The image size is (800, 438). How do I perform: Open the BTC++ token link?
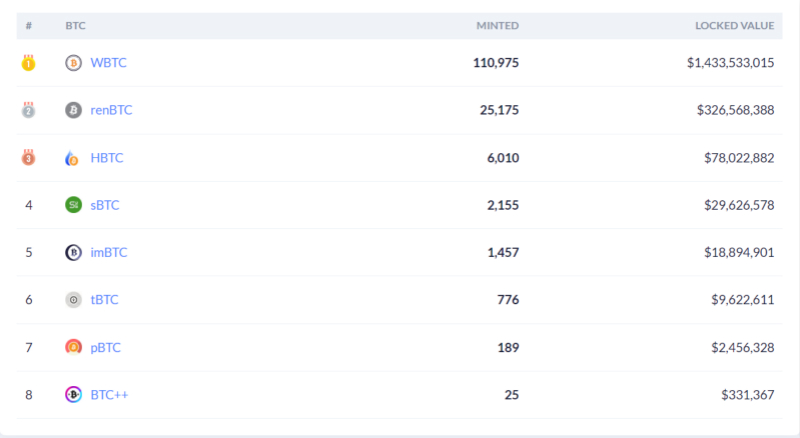[109, 395]
